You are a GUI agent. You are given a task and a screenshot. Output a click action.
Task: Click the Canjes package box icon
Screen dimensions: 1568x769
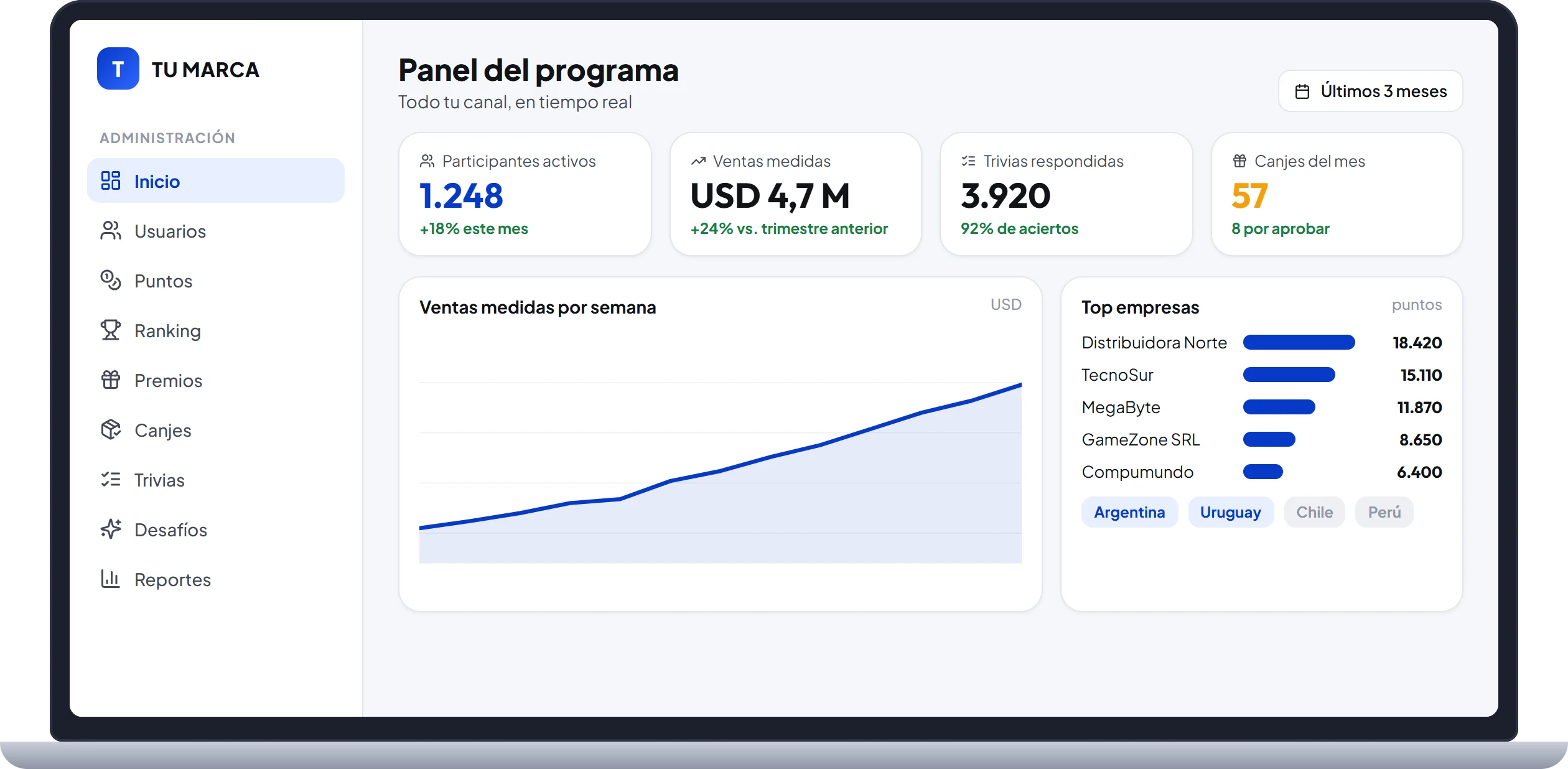pyautogui.click(x=111, y=430)
